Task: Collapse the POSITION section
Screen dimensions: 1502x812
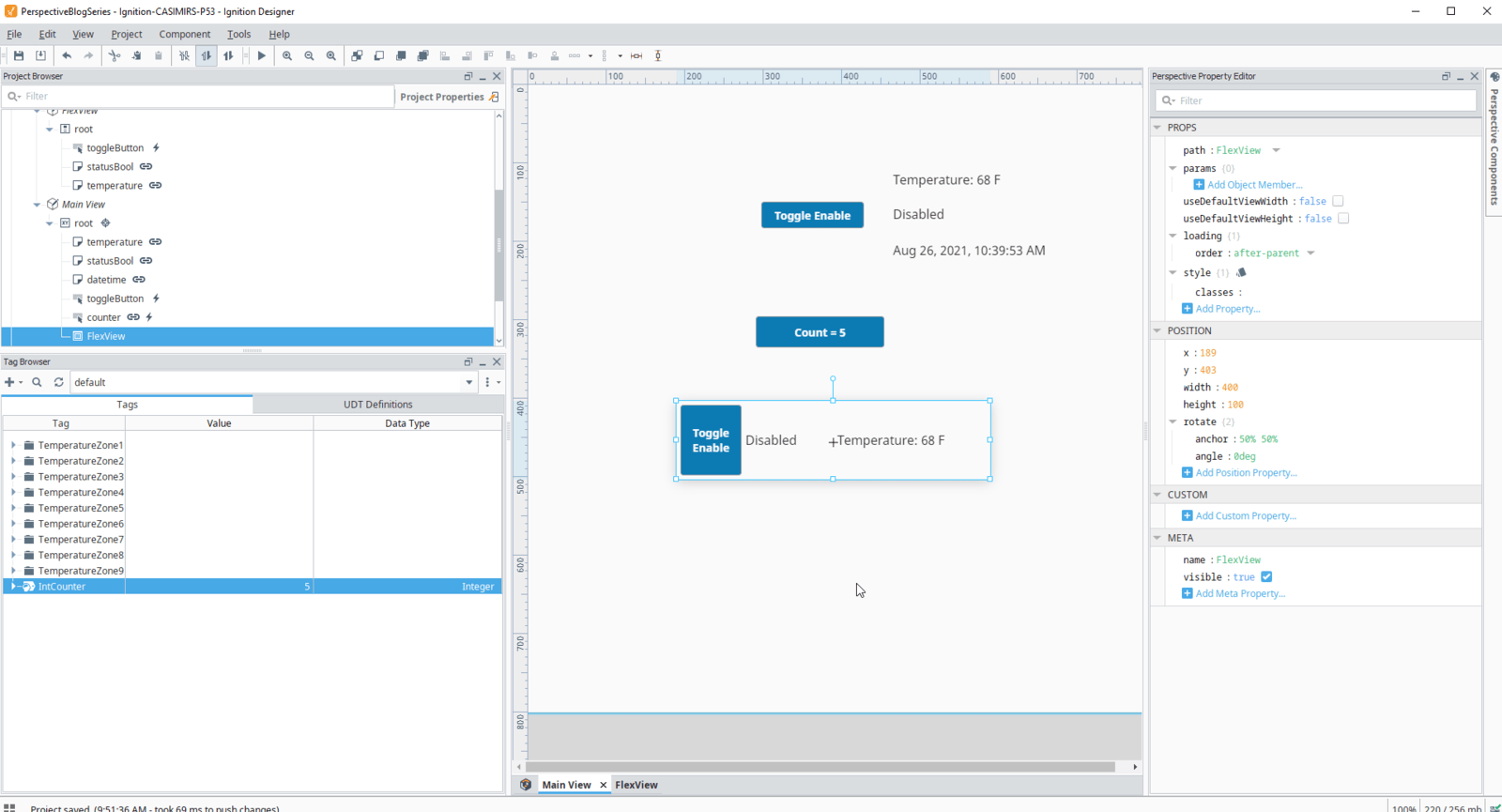Action: click(x=1157, y=331)
